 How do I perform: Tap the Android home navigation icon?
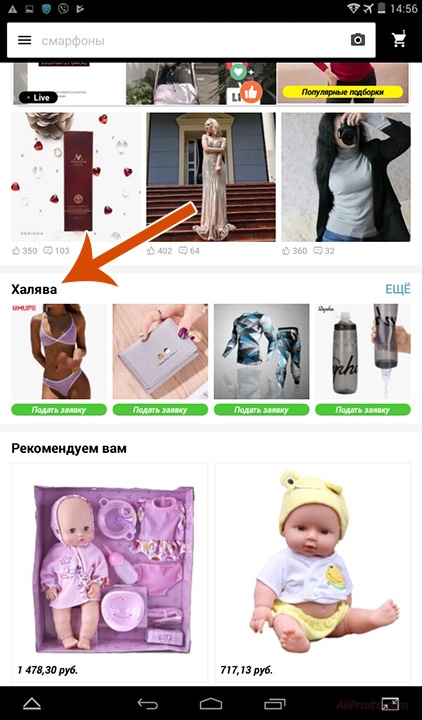(211, 704)
